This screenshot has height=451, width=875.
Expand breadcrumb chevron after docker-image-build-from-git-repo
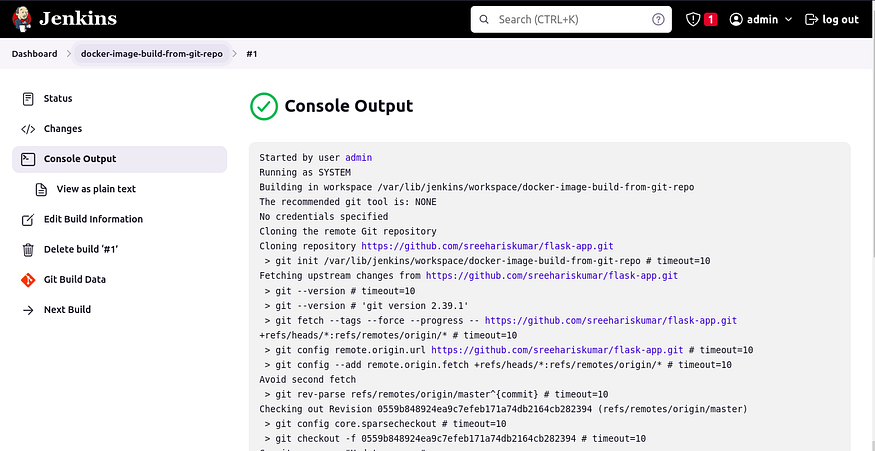(x=234, y=54)
